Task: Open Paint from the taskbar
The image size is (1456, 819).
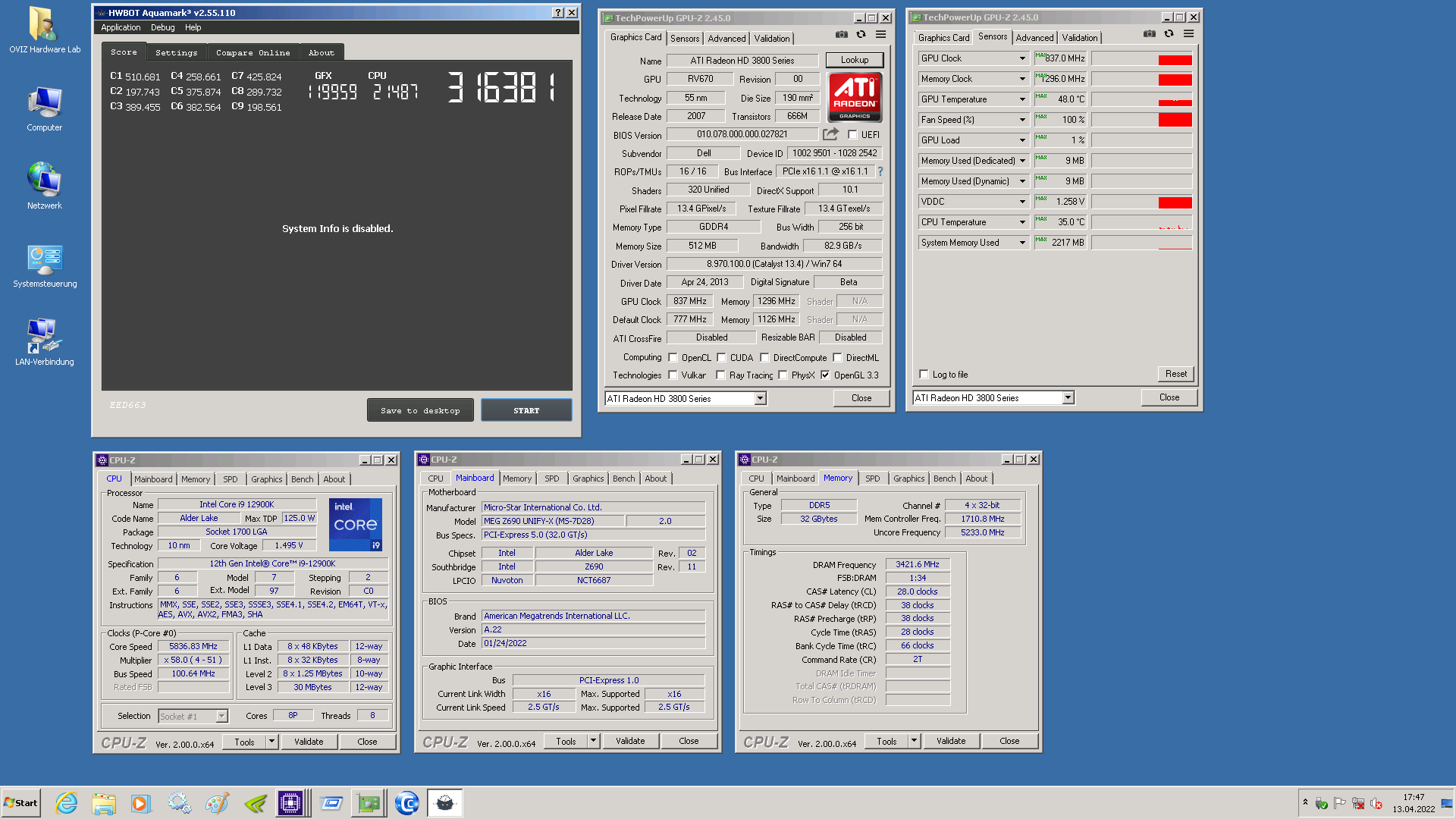Action: 217,803
